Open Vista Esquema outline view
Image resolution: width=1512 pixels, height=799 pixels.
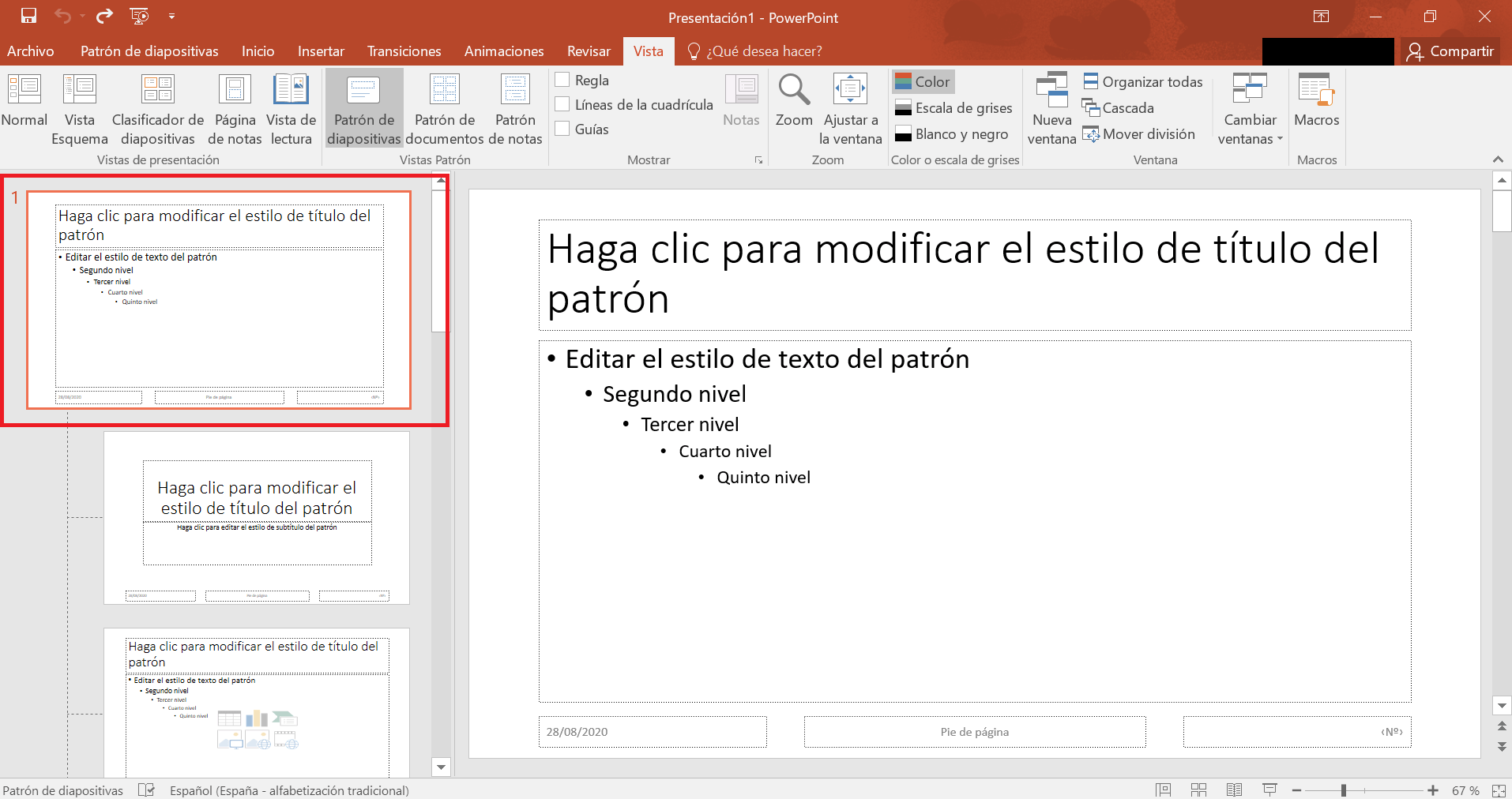click(x=80, y=109)
